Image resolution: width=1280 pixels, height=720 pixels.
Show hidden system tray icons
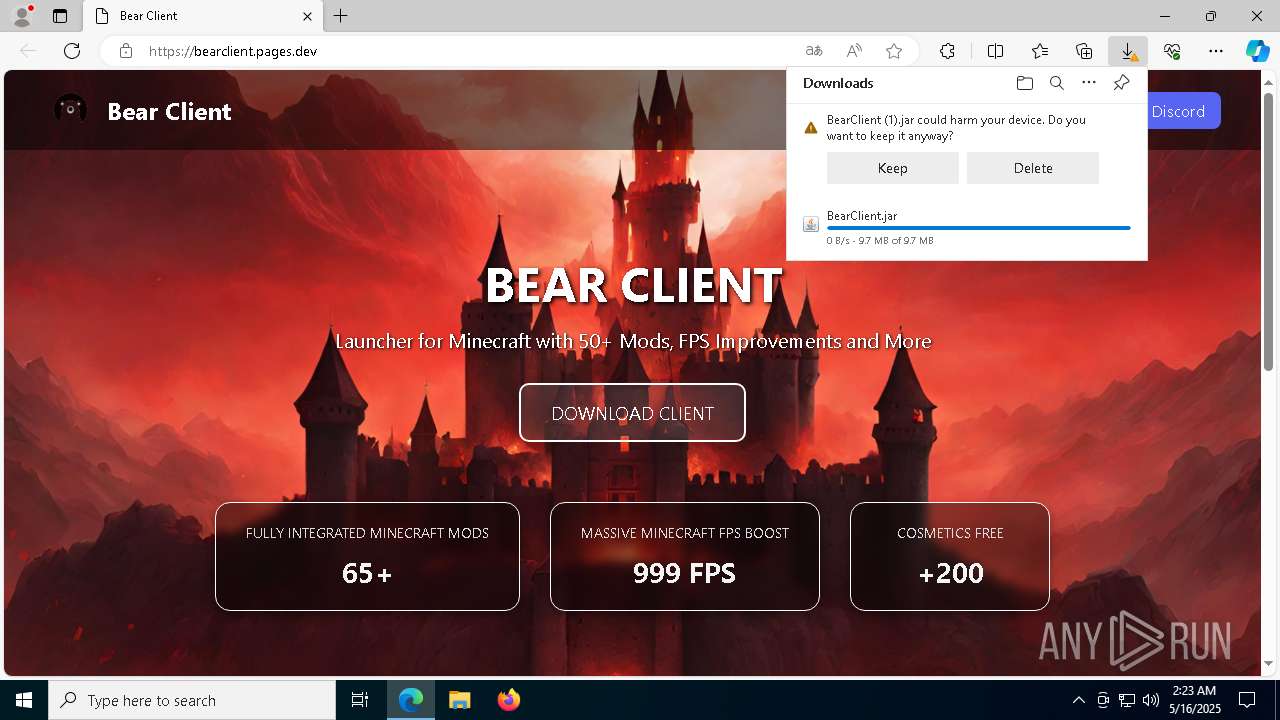tap(1078, 700)
